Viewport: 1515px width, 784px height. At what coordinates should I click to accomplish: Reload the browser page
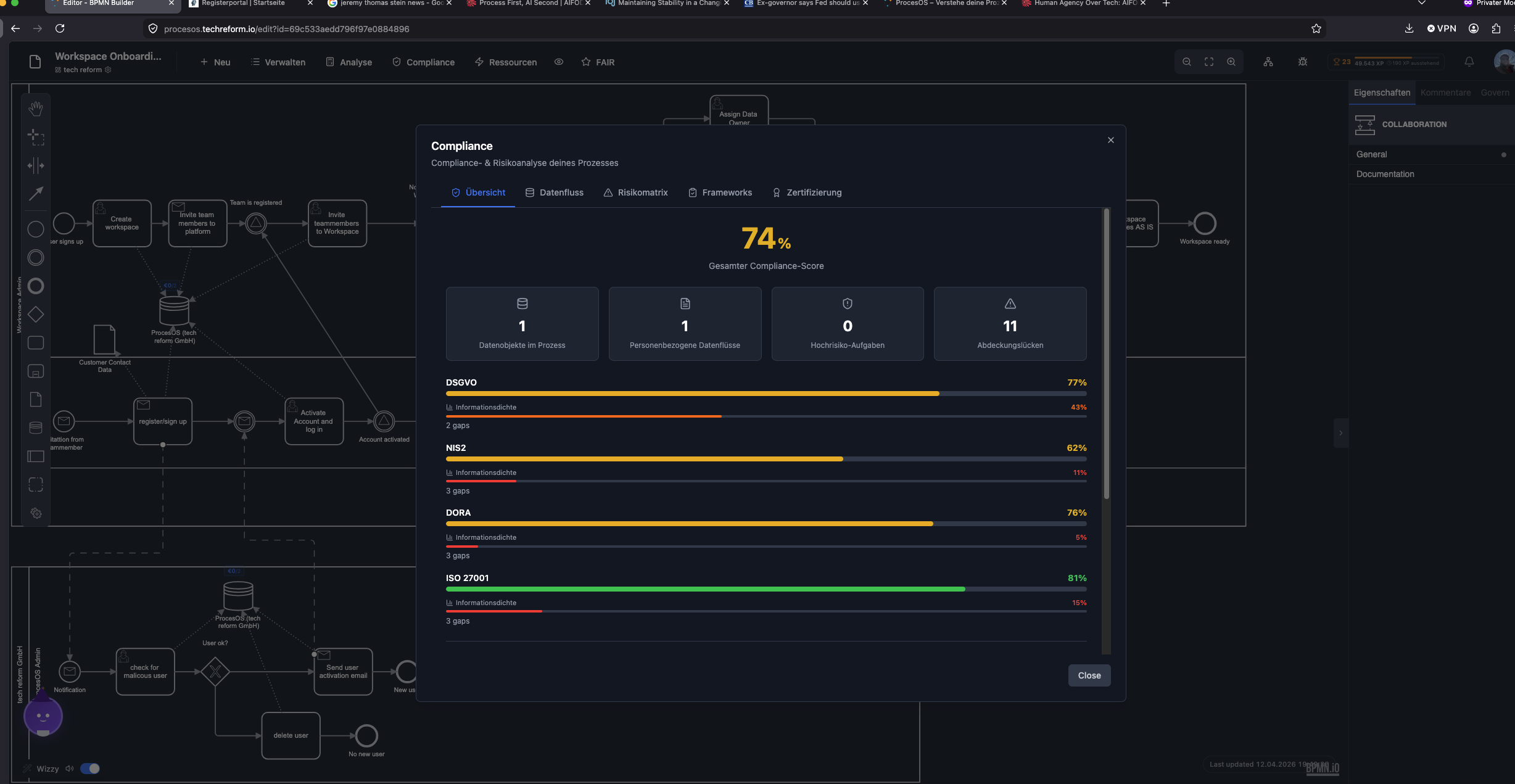click(60, 28)
